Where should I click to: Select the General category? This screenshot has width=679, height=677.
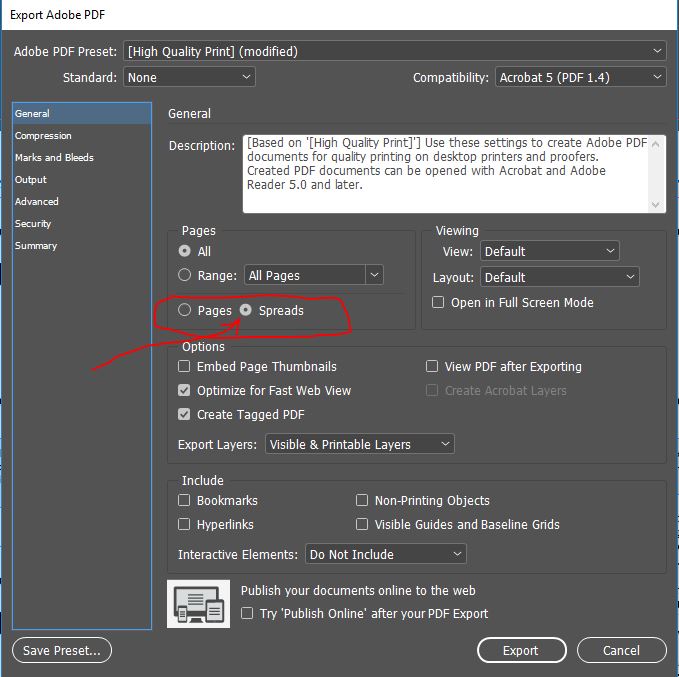pyautogui.click(x=82, y=113)
